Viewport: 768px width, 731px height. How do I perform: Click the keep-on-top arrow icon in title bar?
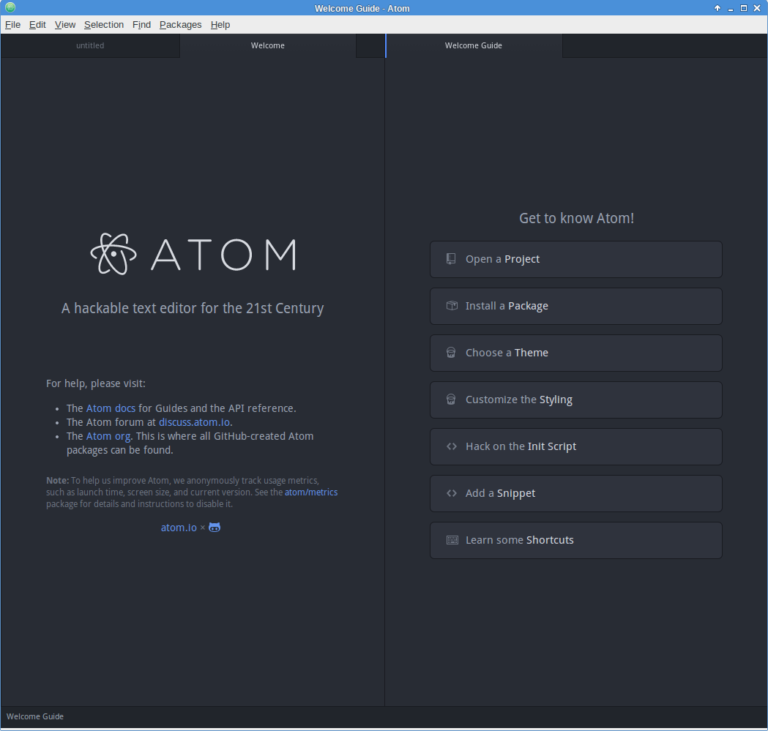(717, 8)
